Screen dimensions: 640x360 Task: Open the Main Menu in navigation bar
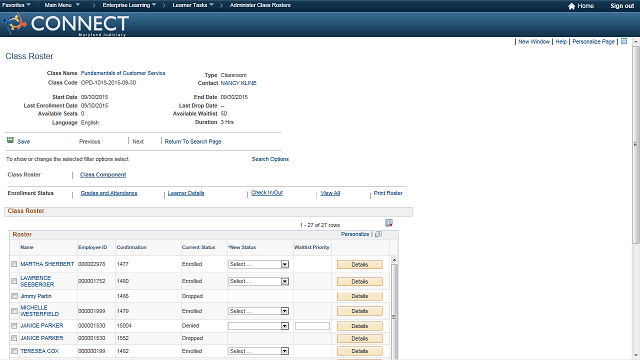[62, 5]
